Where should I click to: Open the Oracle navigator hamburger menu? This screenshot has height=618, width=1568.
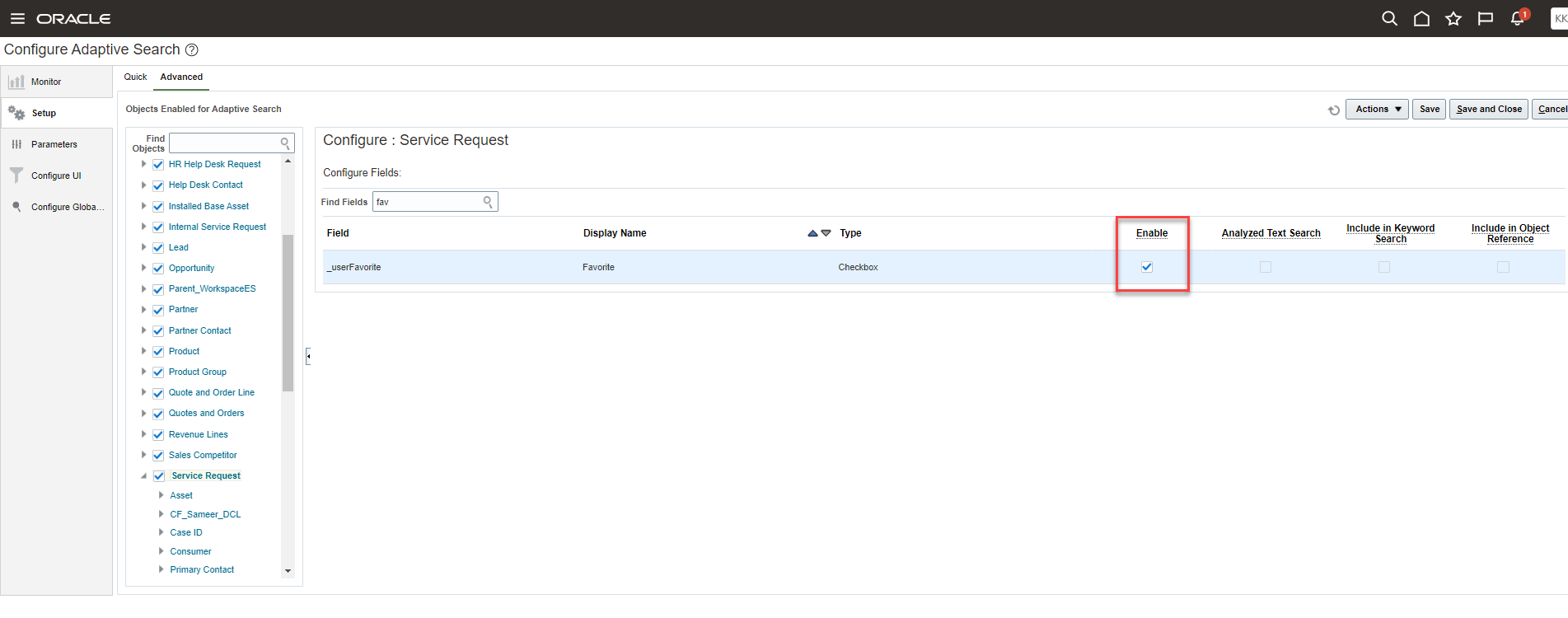[x=17, y=18]
